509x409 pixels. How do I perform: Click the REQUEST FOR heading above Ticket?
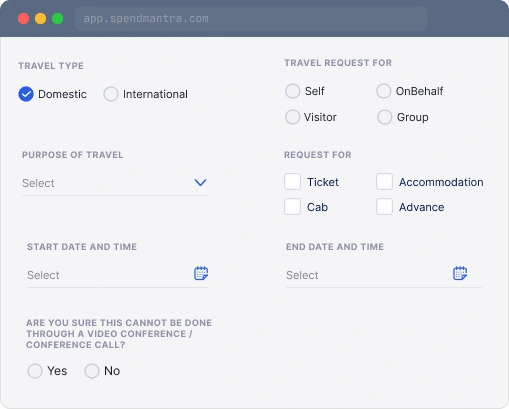point(318,155)
